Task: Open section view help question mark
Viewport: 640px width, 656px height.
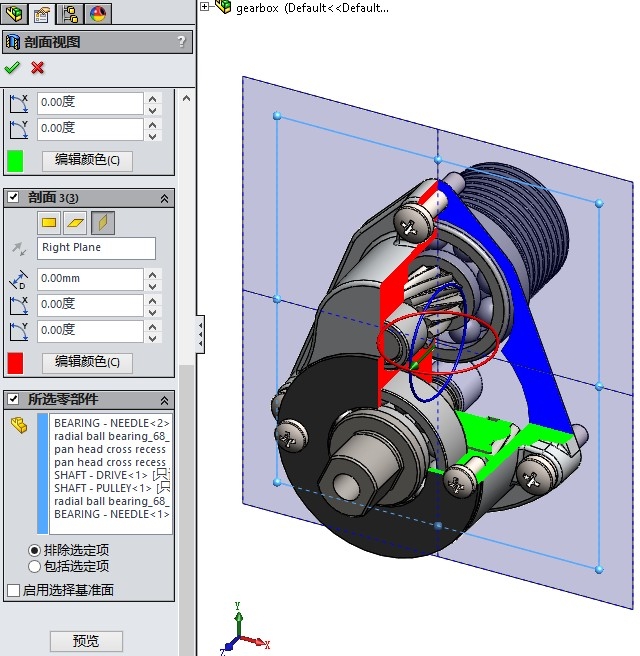Action: coord(181,41)
